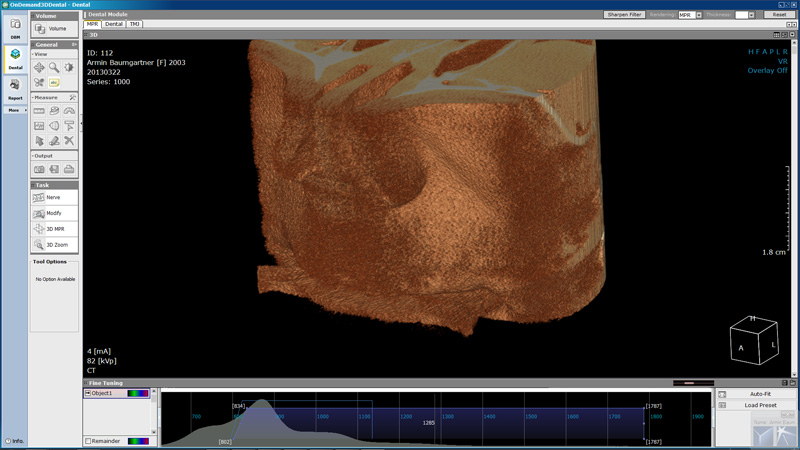This screenshot has height=450, width=800.
Task: Click the Sharpen Filter button
Action: pyautogui.click(x=625, y=15)
